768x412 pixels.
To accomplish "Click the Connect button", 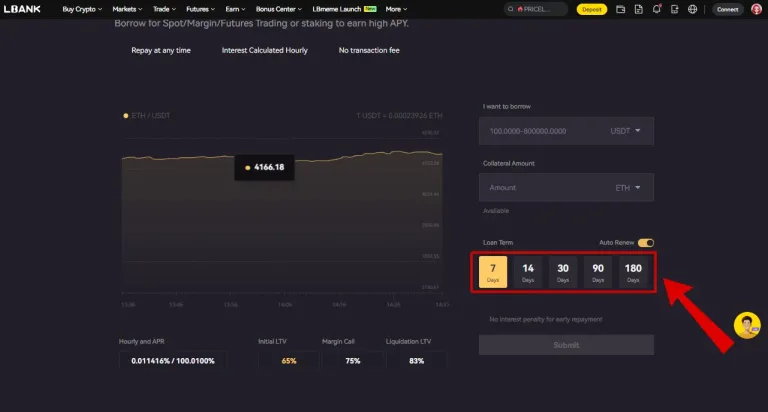I will 727,9.
